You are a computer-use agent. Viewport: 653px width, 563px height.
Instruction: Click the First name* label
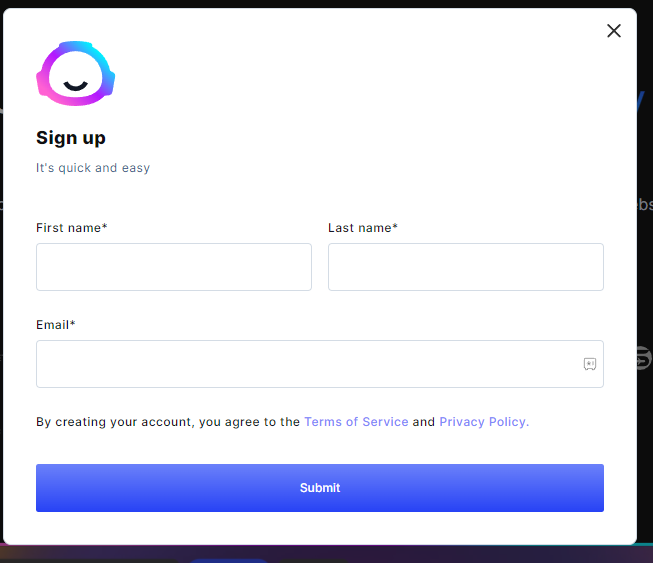[x=72, y=228]
